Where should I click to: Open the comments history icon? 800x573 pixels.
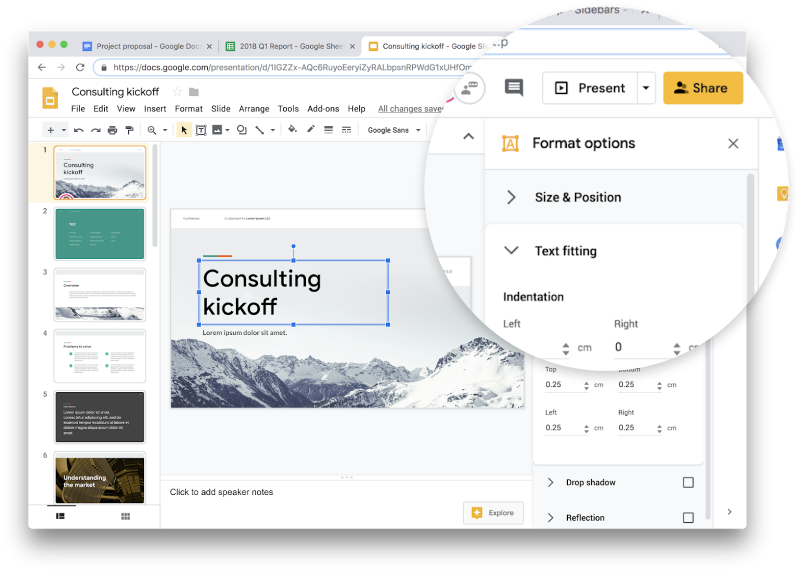point(514,88)
